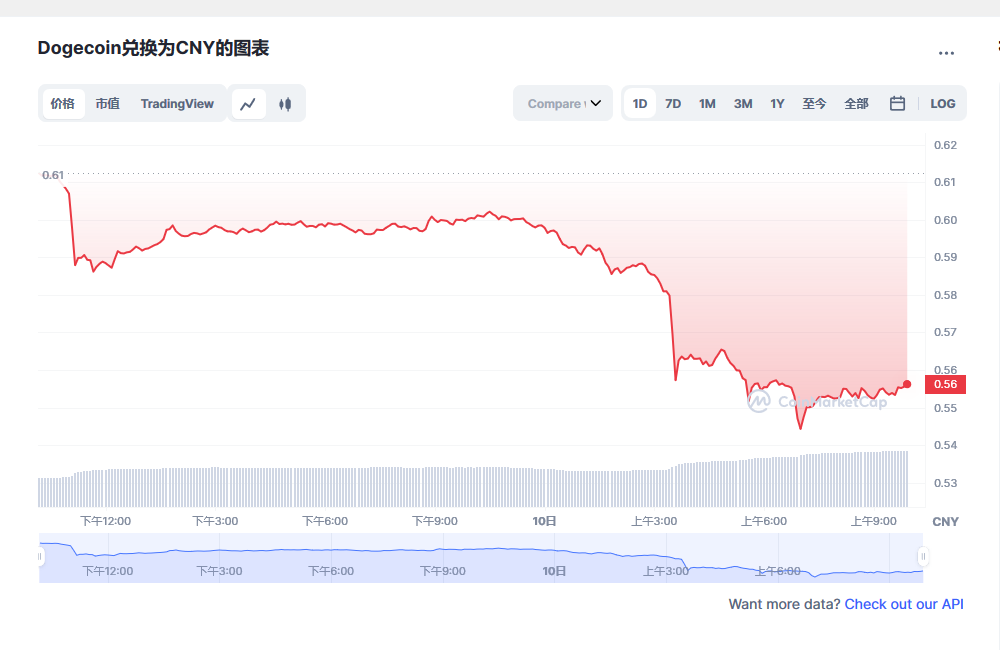
Task: Switch to candlestick chart view
Action: click(285, 103)
